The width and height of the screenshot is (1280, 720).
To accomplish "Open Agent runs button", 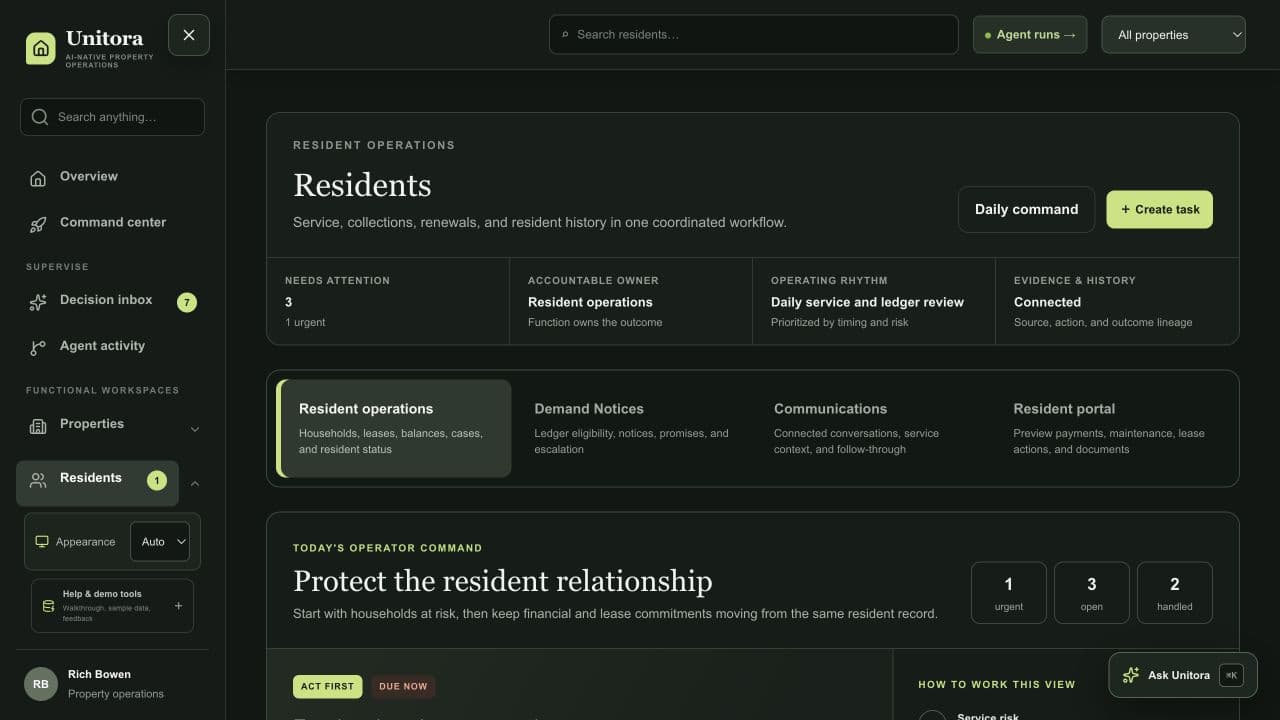I will 1030,35.
